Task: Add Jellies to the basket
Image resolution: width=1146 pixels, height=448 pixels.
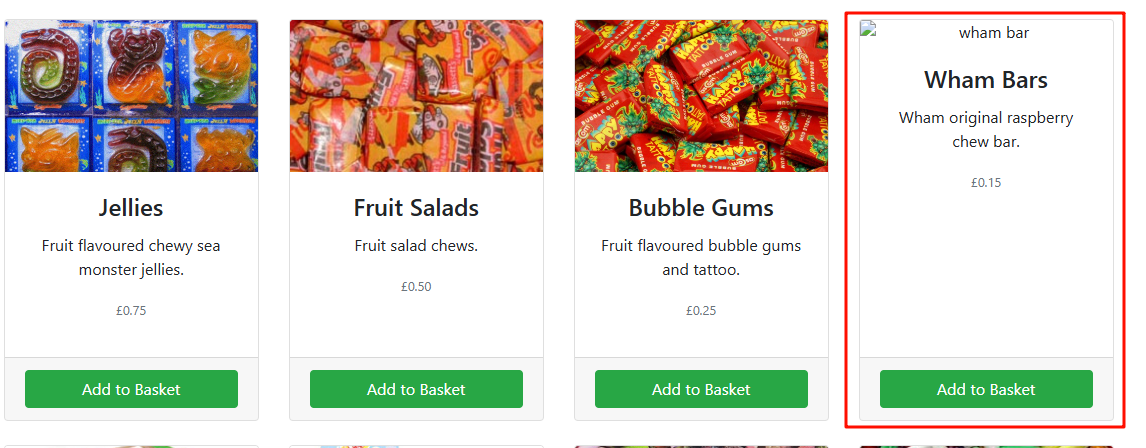Action: (132, 389)
